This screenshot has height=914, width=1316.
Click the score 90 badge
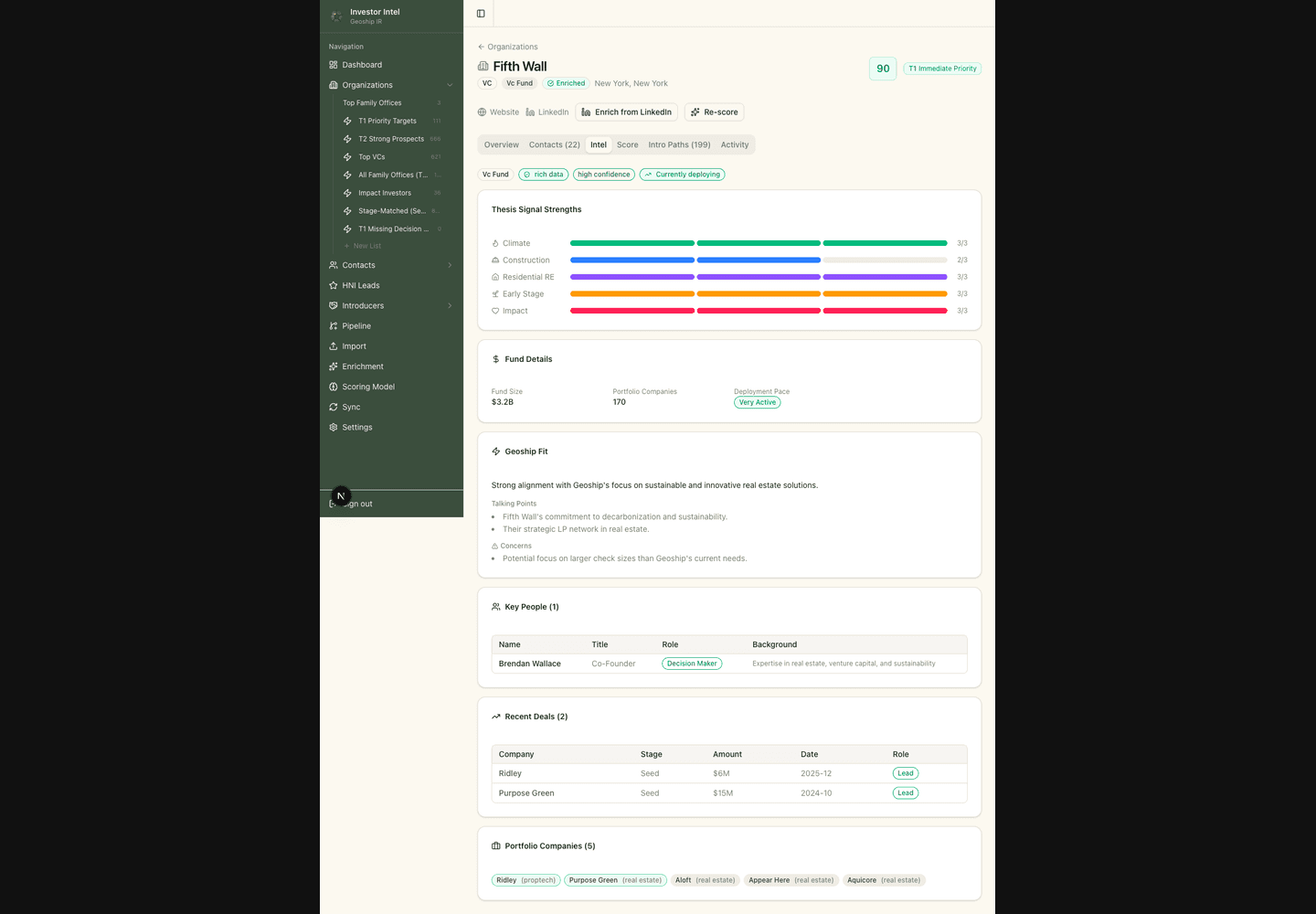[x=883, y=69]
